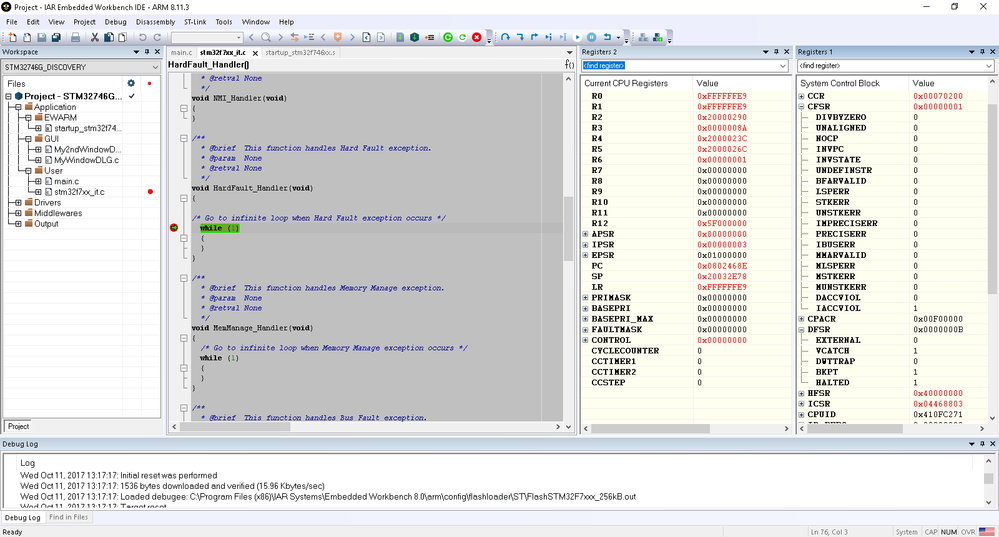Click the debugger Reset icon

tap(607, 38)
